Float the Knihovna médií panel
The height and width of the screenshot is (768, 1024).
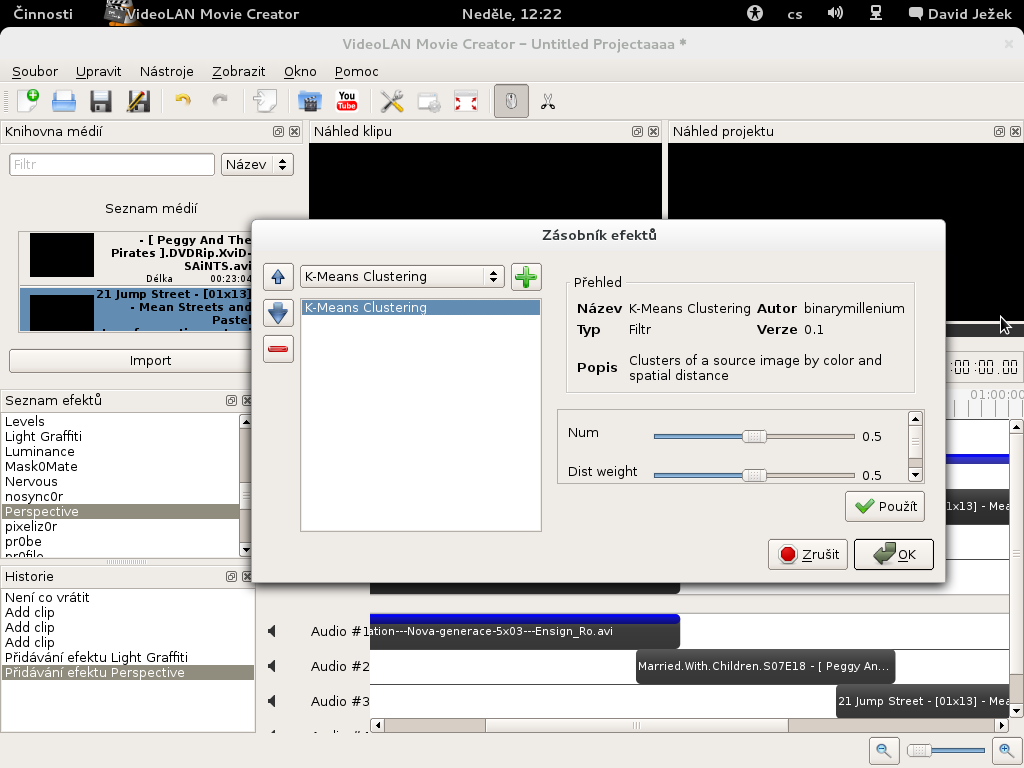coord(278,132)
